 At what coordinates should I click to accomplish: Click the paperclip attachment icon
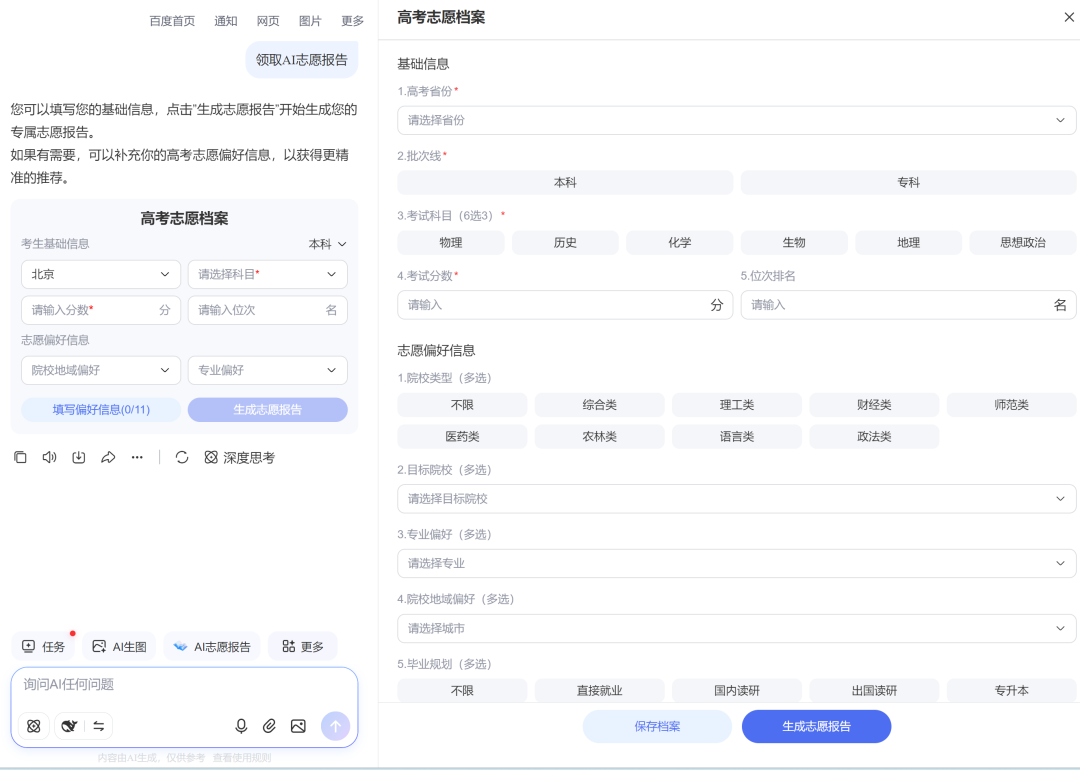pos(269,726)
